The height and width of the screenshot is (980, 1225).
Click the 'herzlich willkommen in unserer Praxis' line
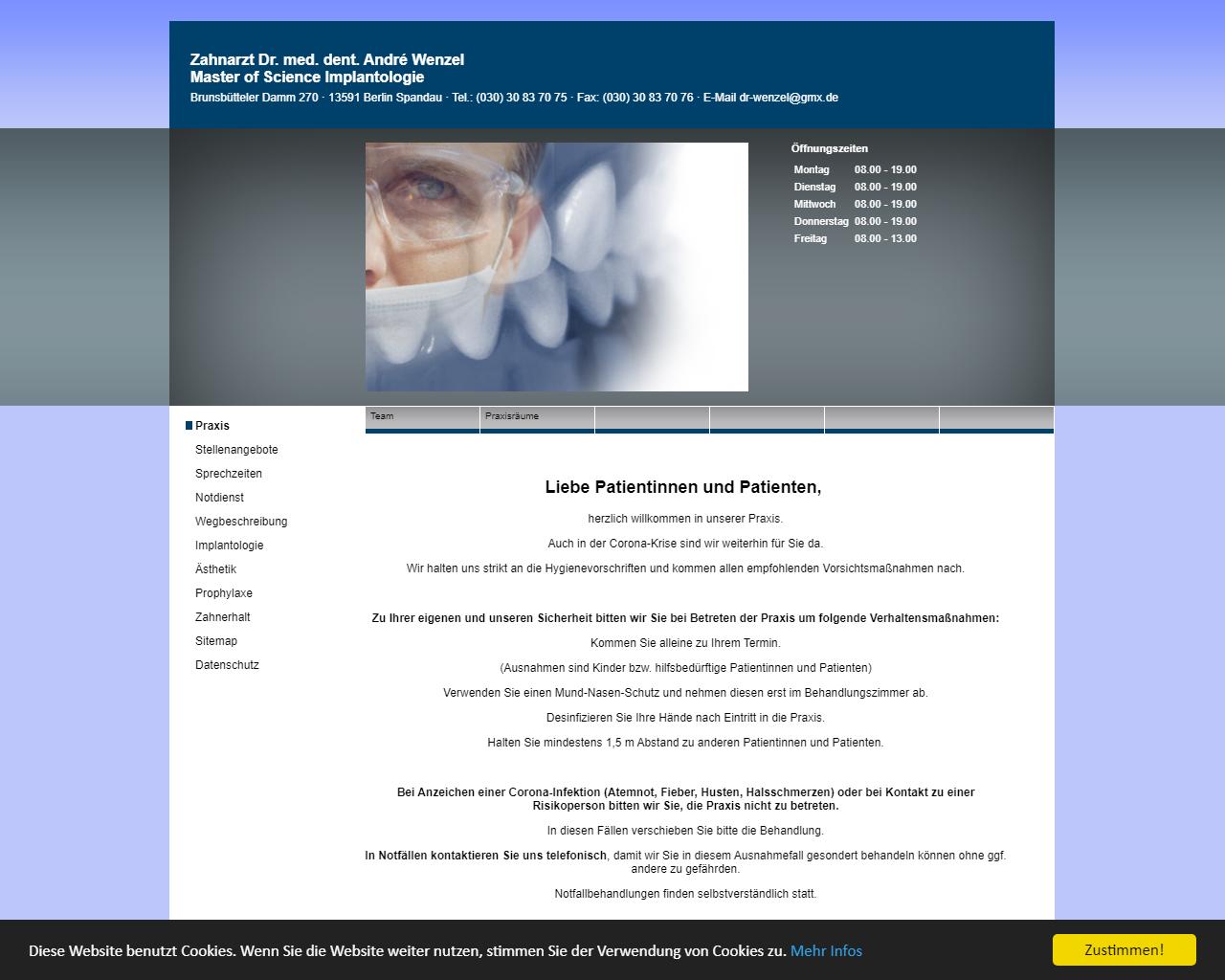[x=685, y=519]
